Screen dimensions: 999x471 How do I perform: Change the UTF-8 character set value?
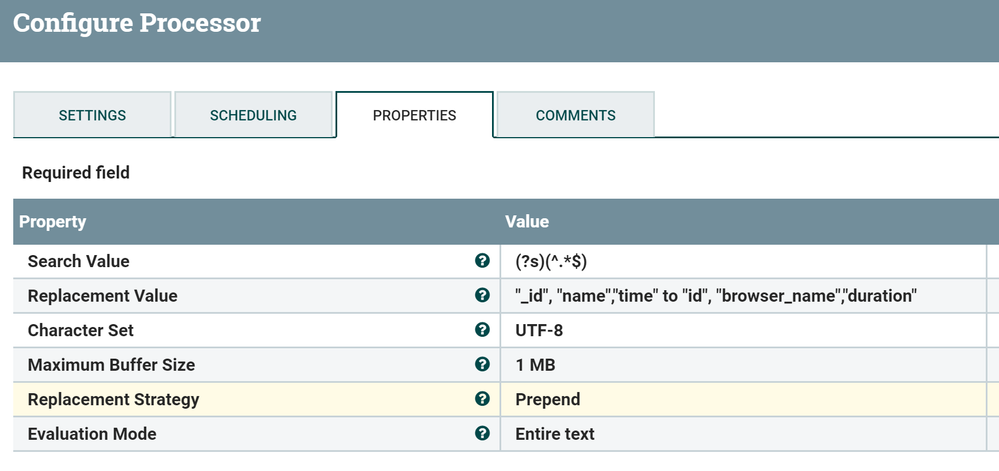[x=742, y=330]
